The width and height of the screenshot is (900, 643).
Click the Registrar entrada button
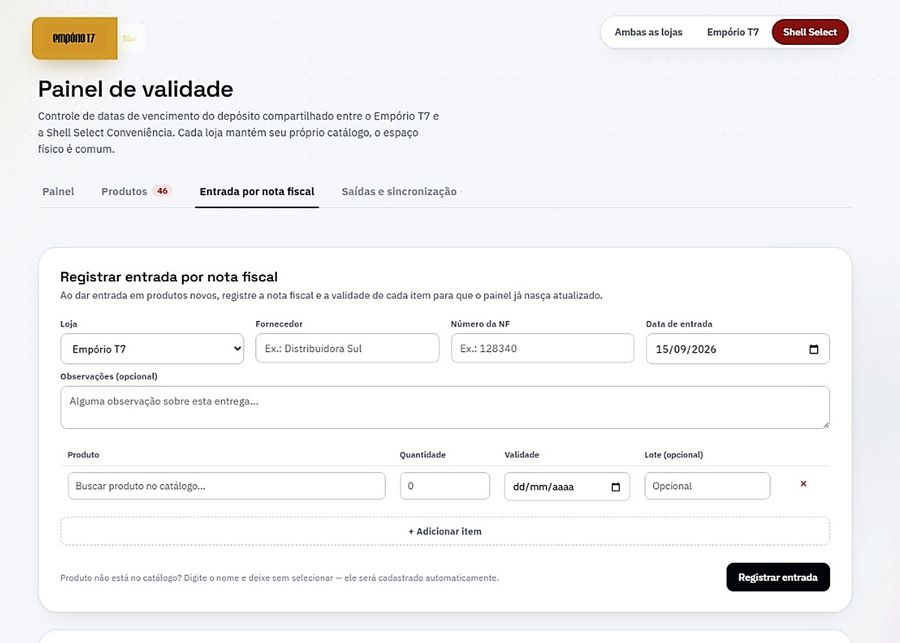pyautogui.click(x=778, y=578)
